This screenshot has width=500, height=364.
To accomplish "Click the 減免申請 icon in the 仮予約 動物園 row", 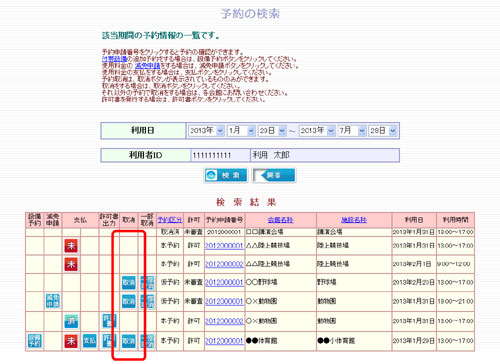I will tap(53, 301).
